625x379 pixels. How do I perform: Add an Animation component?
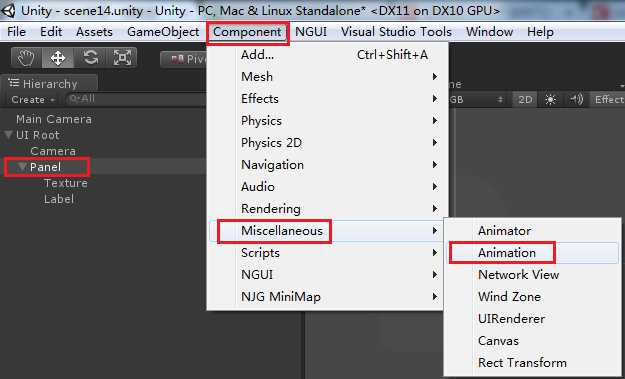[533, 253]
